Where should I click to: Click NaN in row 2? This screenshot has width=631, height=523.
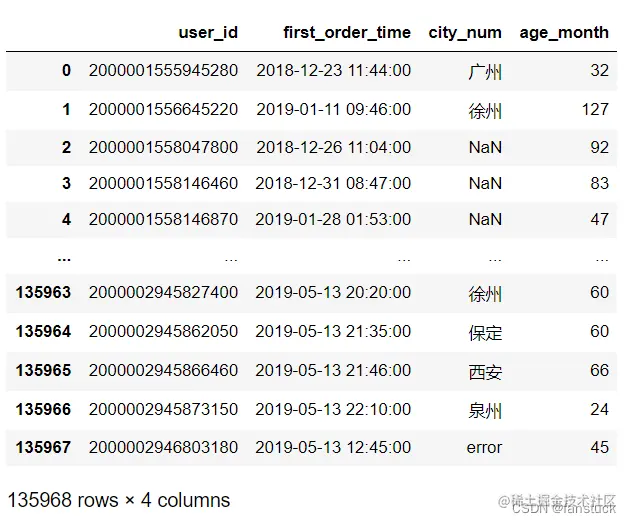484,147
